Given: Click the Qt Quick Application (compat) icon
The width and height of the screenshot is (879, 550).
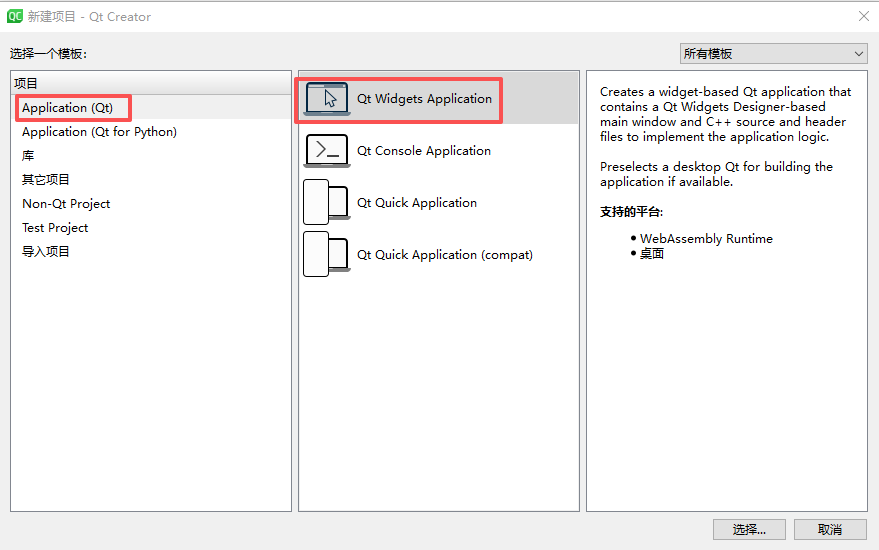Looking at the screenshot, I should click(327, 255).
